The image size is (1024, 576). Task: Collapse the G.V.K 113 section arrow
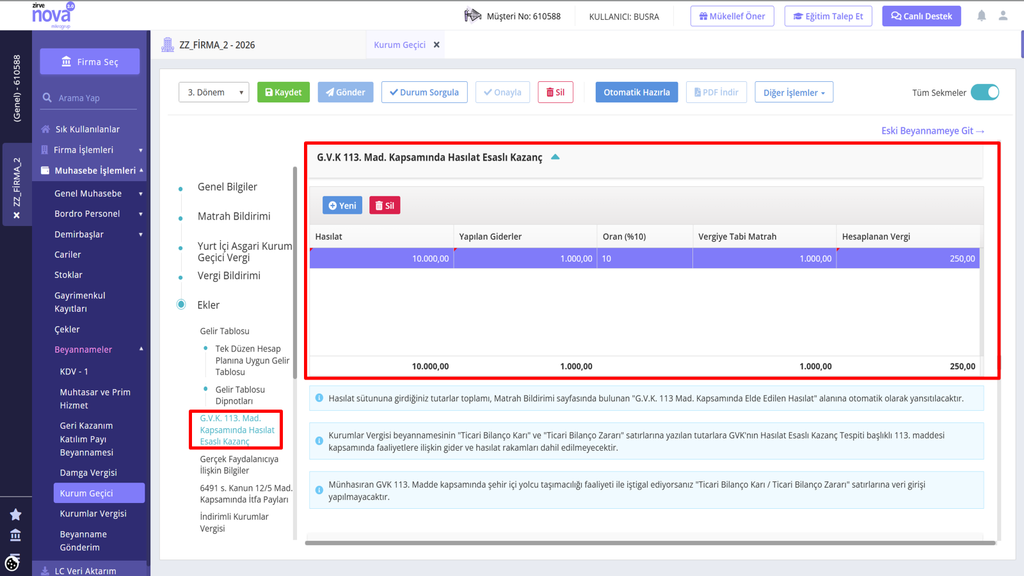pos(555,157)
